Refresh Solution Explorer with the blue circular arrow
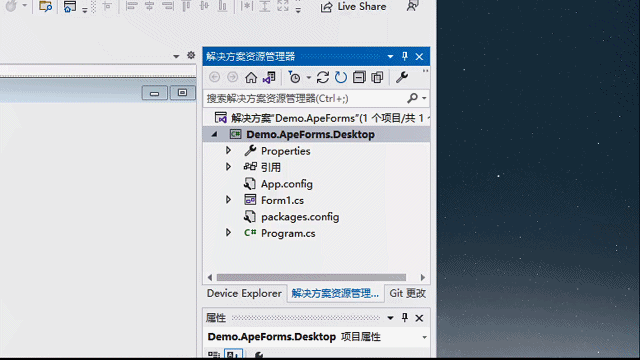This screenshot has width=640, height=360. pos(340,77)
